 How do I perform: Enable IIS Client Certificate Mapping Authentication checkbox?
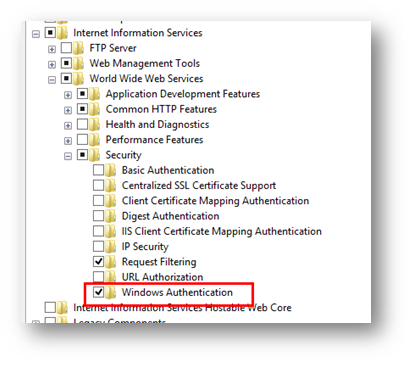(98, 231)
